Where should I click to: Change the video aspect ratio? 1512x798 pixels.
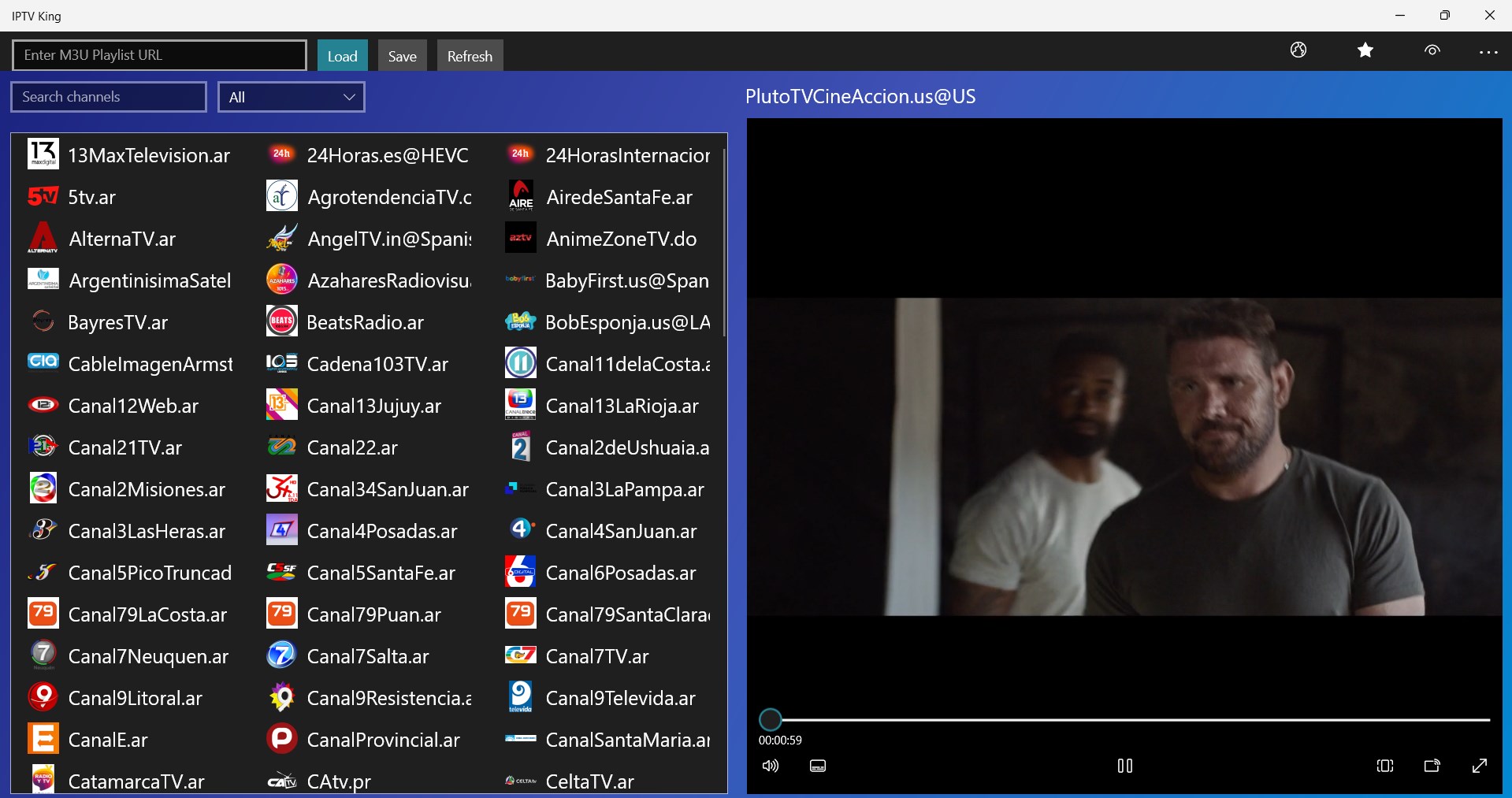pyautogui.click(x=1385, y=766)
